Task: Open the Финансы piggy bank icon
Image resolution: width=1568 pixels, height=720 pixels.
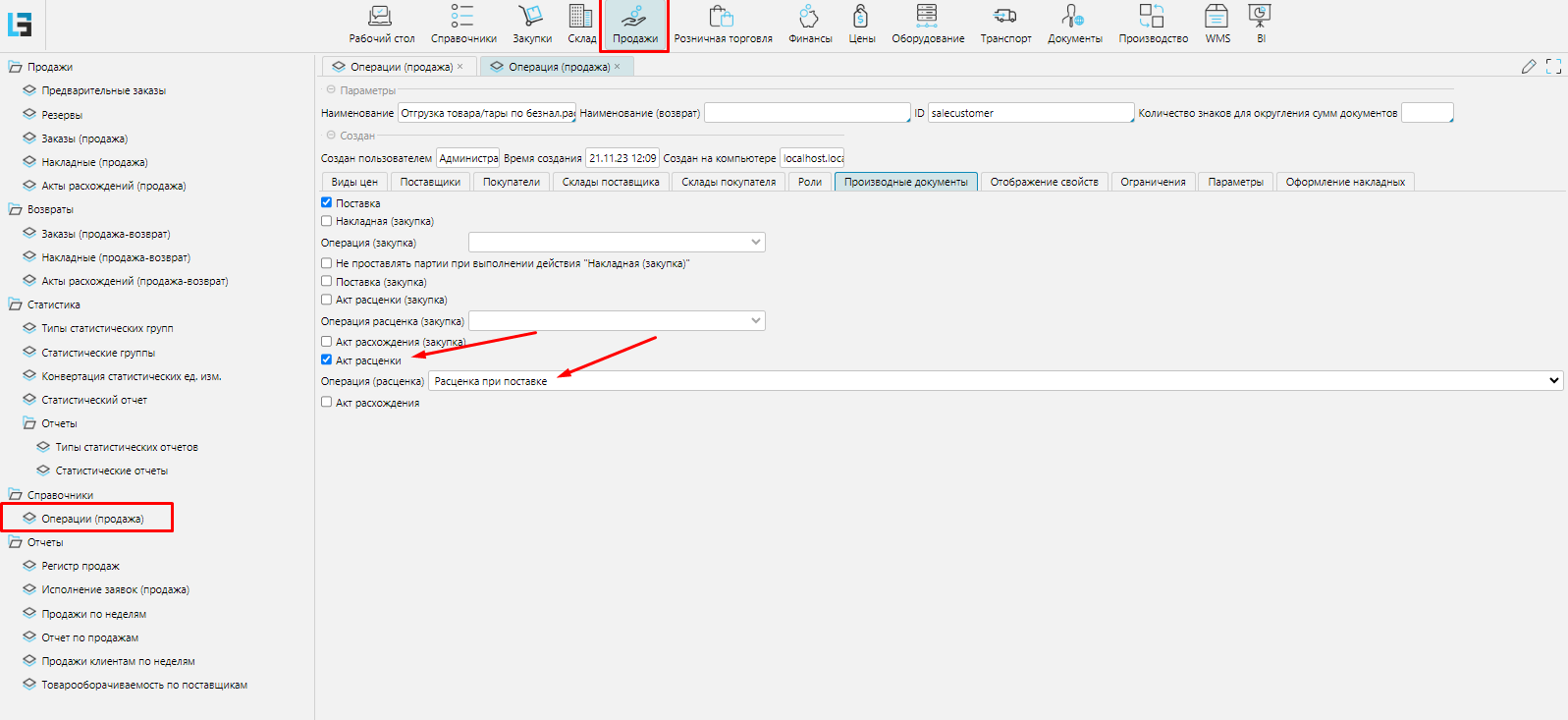Action: (x=809, y=18)
